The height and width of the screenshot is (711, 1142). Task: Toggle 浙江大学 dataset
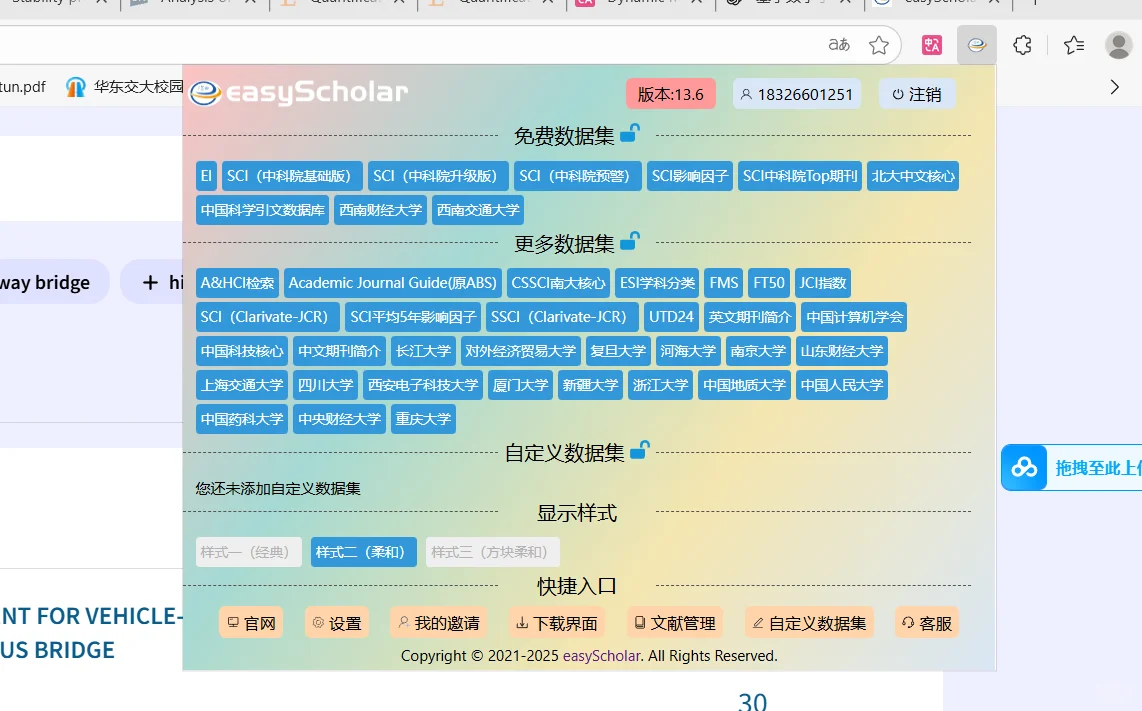pyautogui.click(x=660, y=385)
